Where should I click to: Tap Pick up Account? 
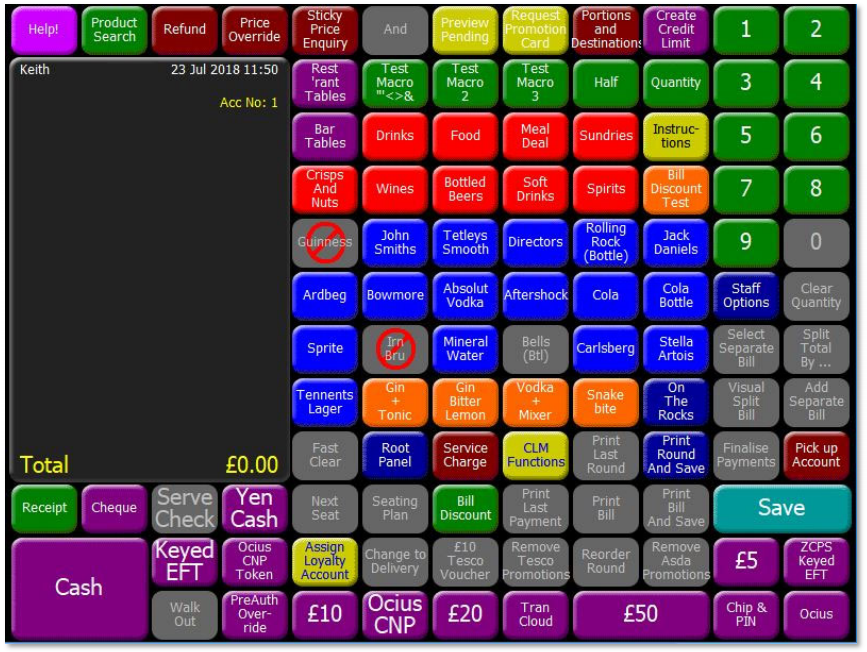[816, 455]
